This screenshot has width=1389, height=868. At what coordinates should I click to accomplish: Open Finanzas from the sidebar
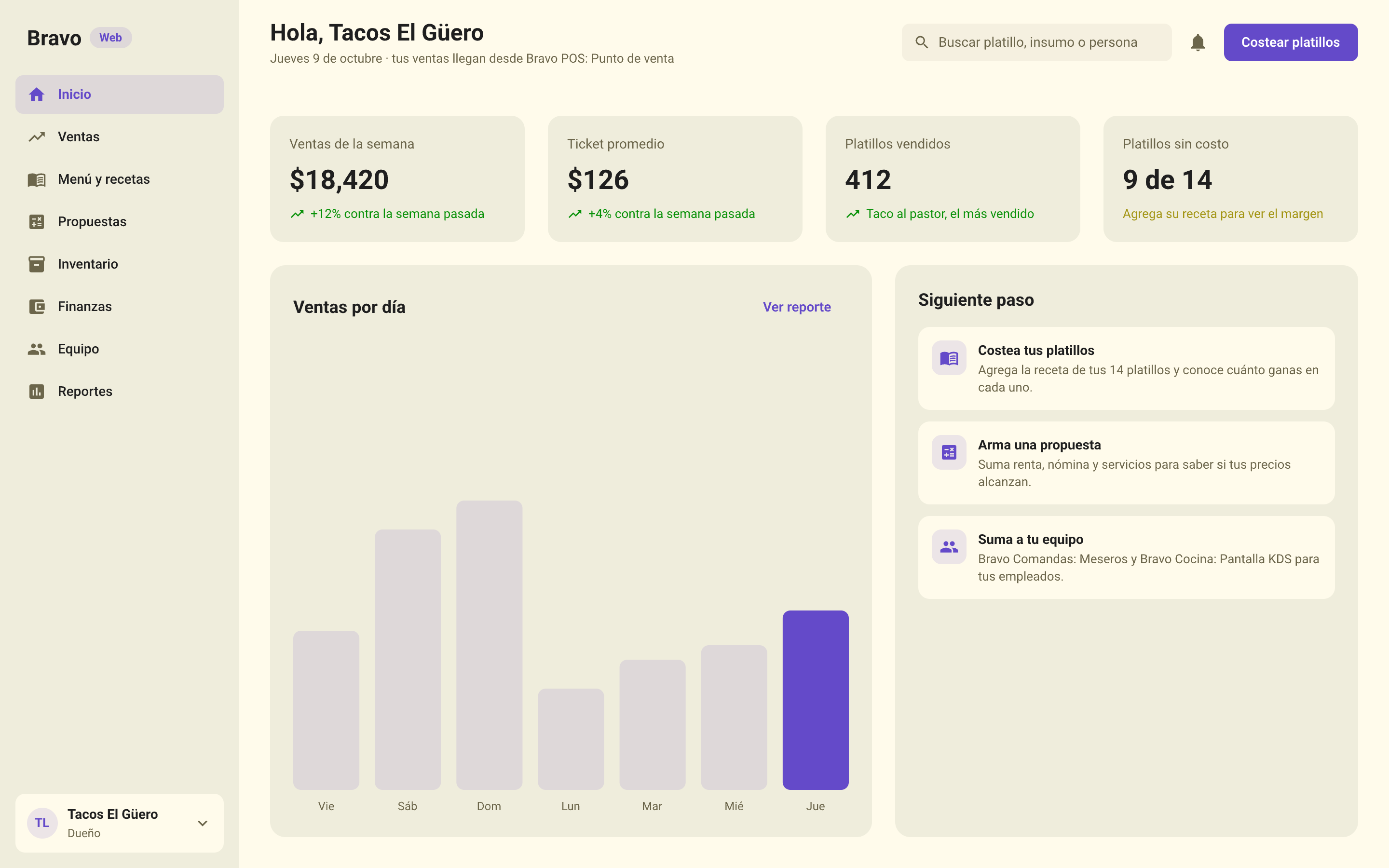click(120, 307)
